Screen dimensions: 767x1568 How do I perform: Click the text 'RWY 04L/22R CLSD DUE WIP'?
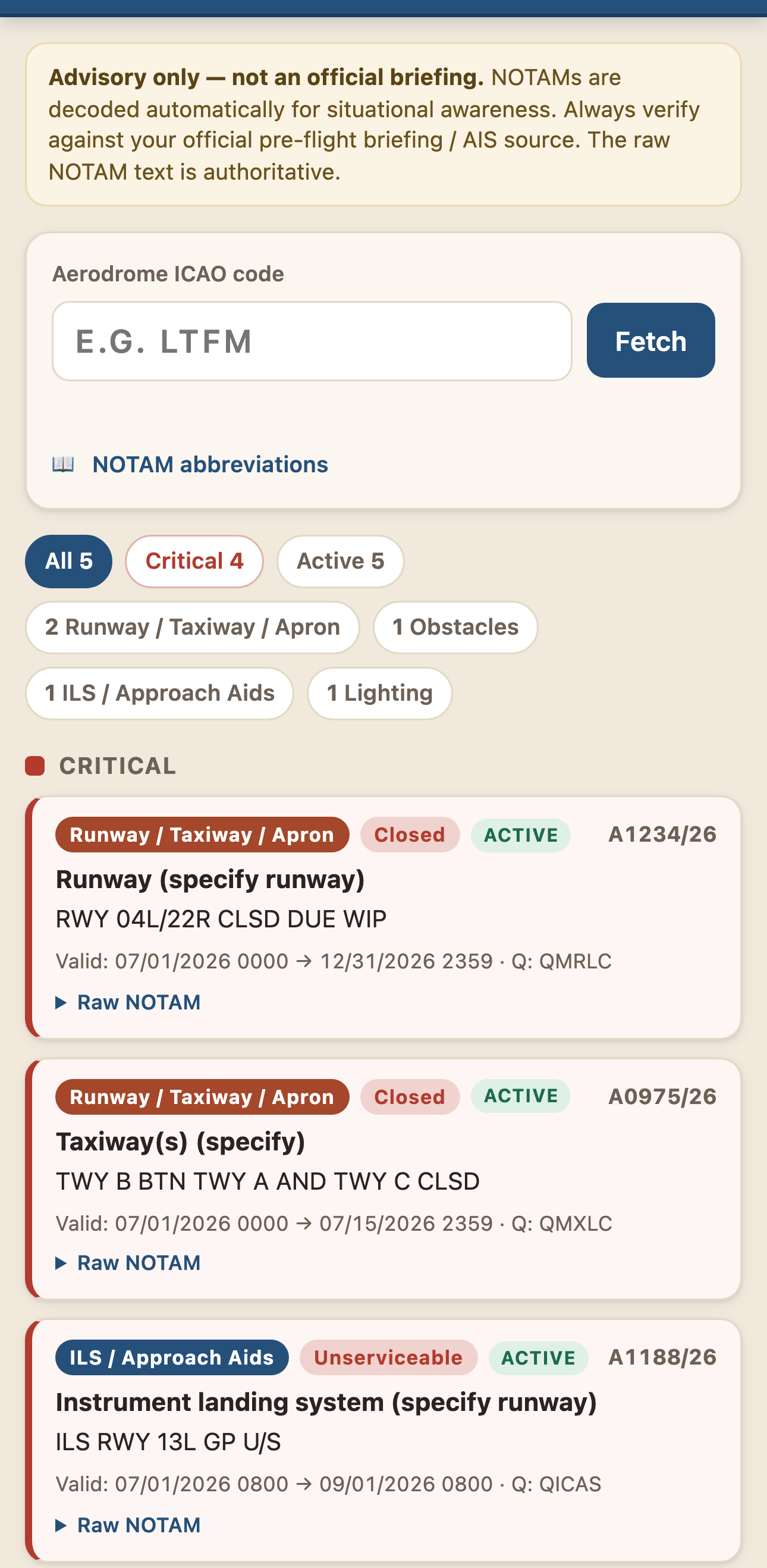[x=221, y=919]
